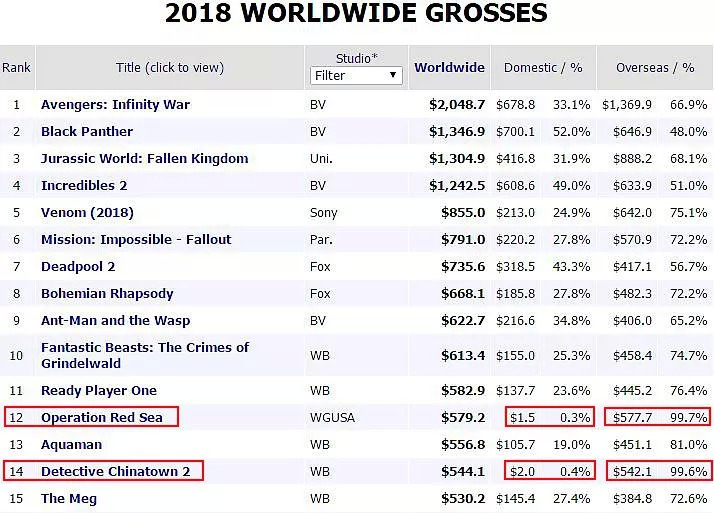Click the Rank column header
The width and height of the screenshot is (714, 513).
tap(16, 68)
